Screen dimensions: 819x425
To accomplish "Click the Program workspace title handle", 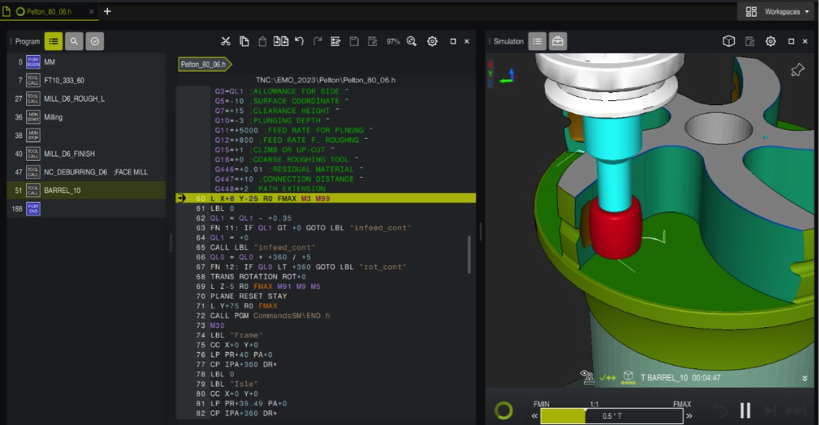I will point(25,41).
